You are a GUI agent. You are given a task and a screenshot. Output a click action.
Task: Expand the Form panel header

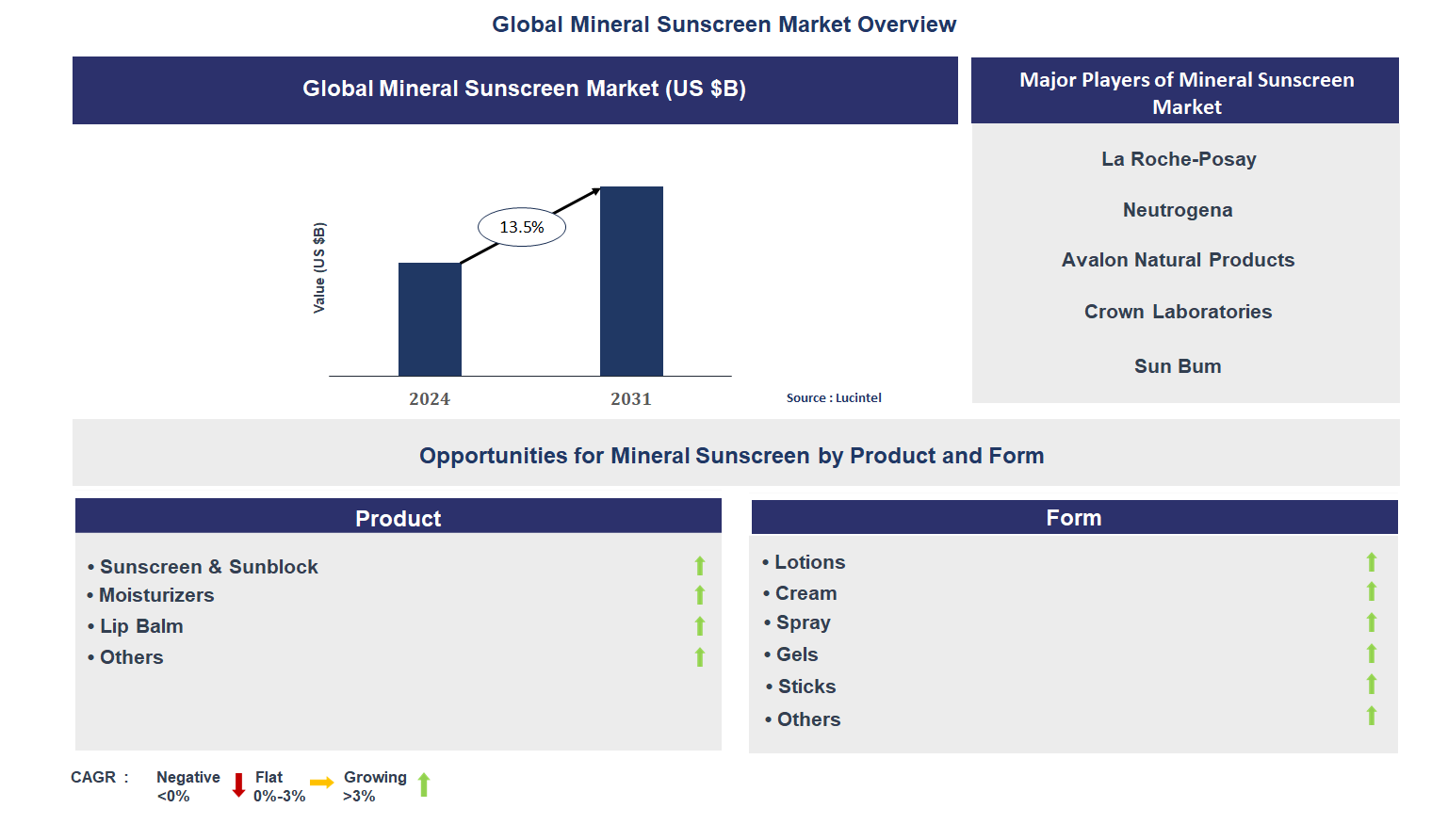[1073, 516]
